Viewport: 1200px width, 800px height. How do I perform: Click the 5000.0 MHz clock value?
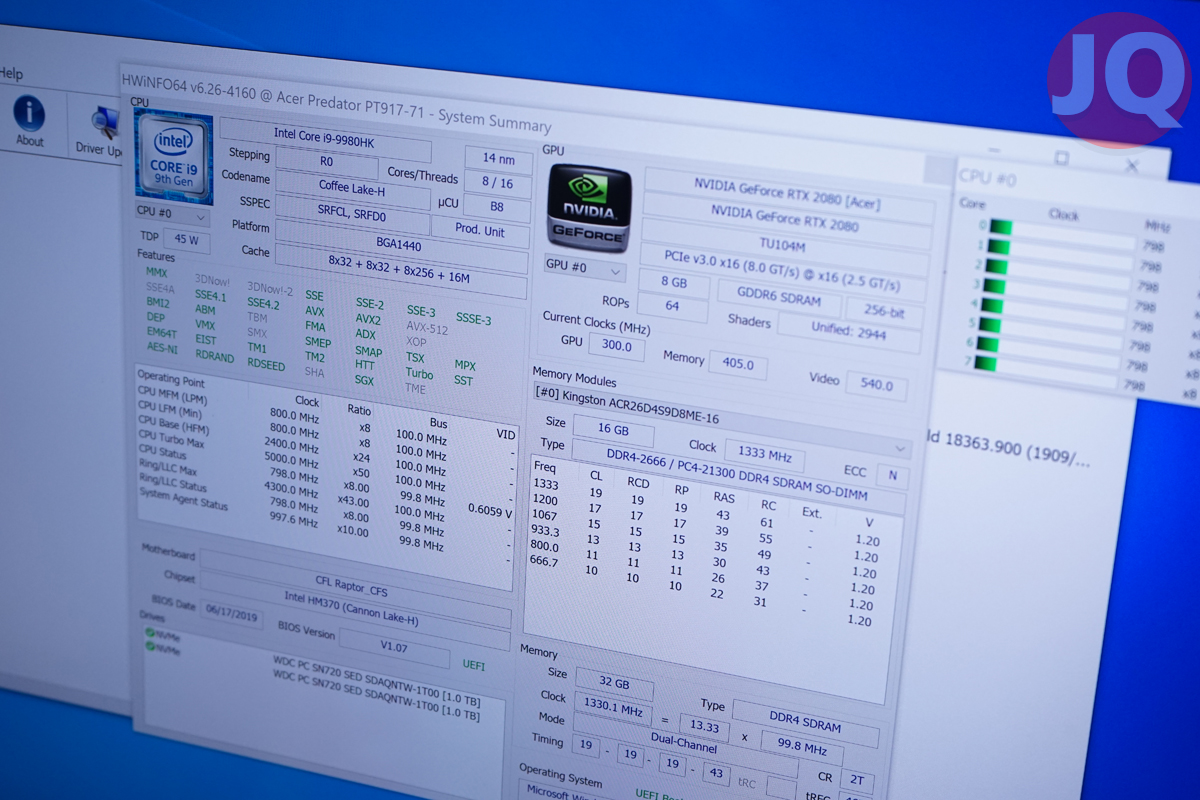(293, 460)
